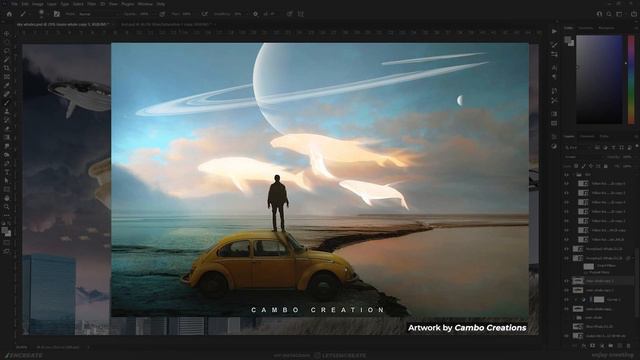Select the Eyedropper tool
The width and height of the screenshot is (640, 360).
[7, 85]
